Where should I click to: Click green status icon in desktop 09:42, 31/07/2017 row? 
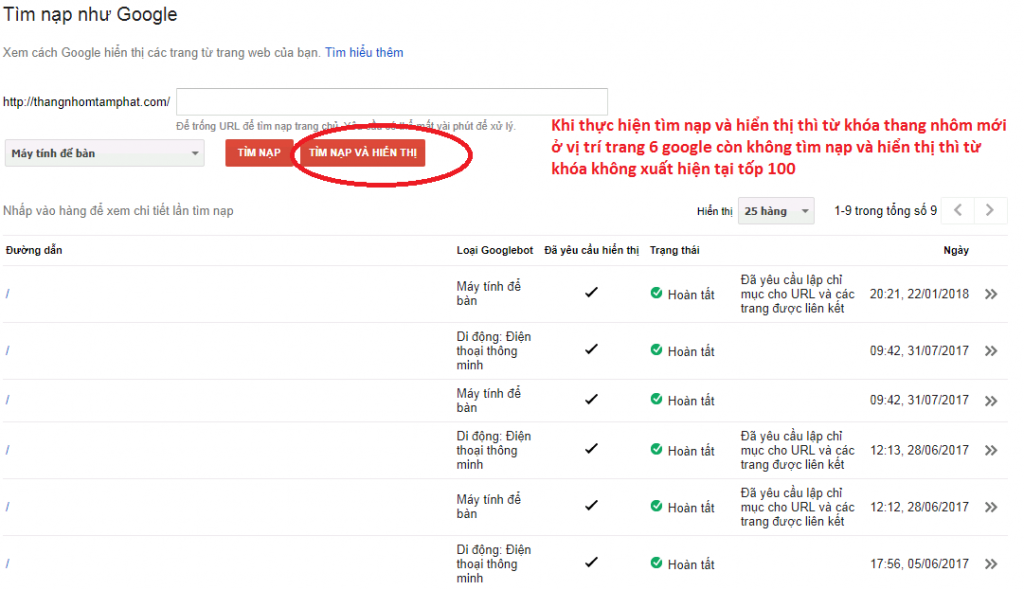click(656, 399)
